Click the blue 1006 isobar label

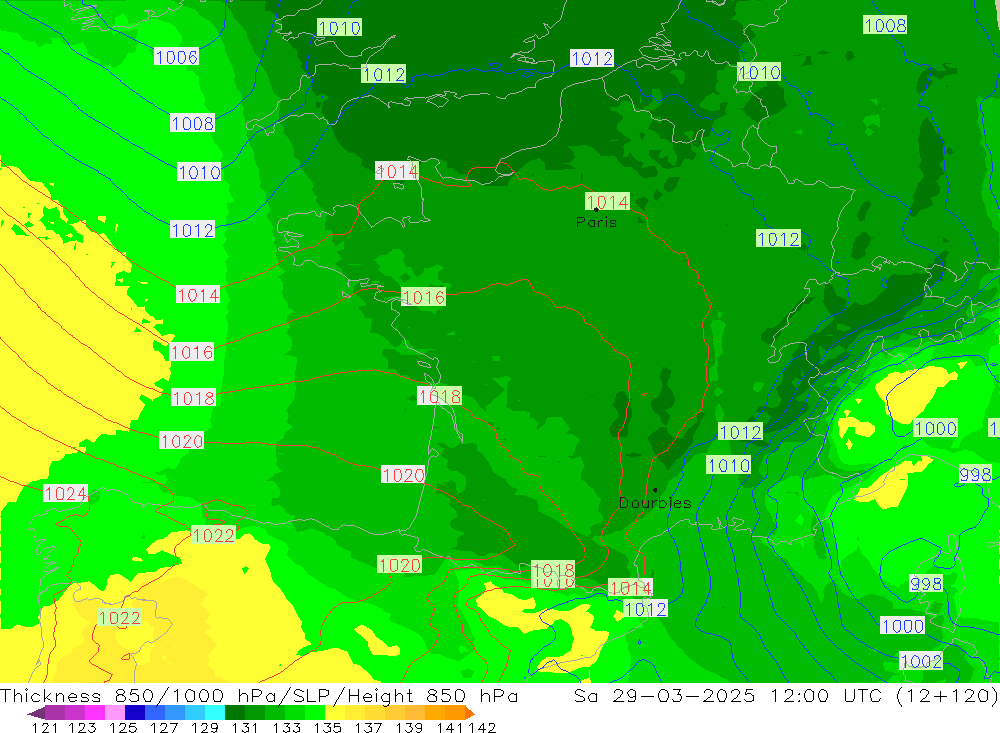pos(177,57)
